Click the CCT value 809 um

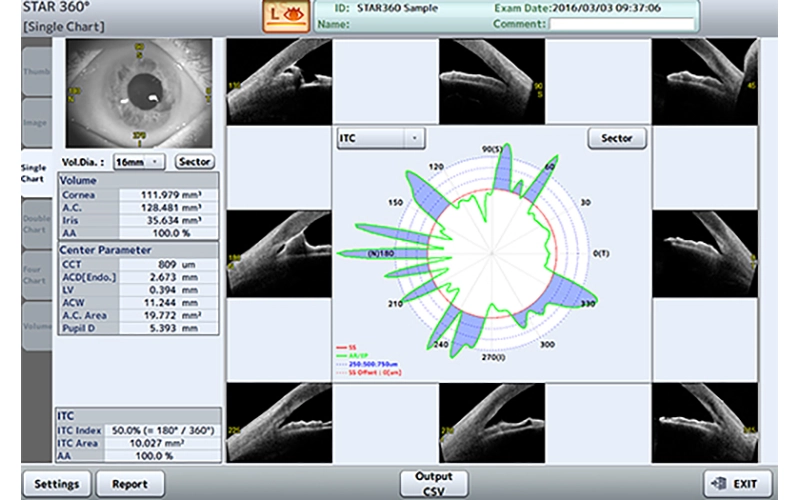coord(177,264)
